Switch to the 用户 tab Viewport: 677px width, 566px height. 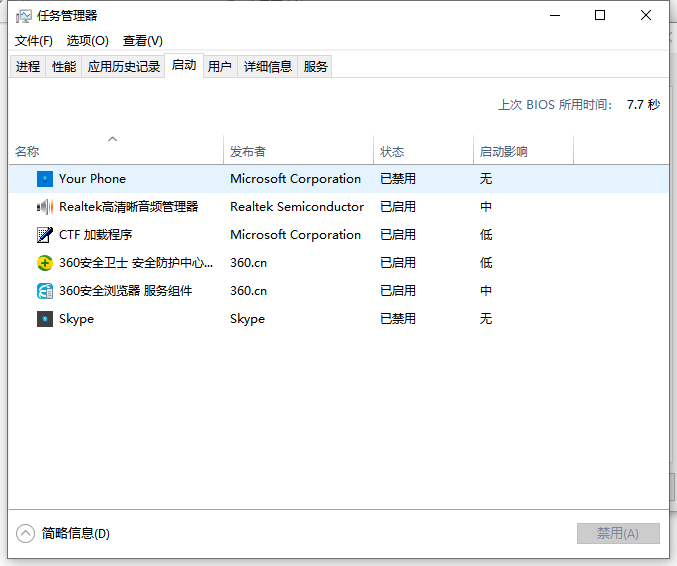tap(220, 66)
